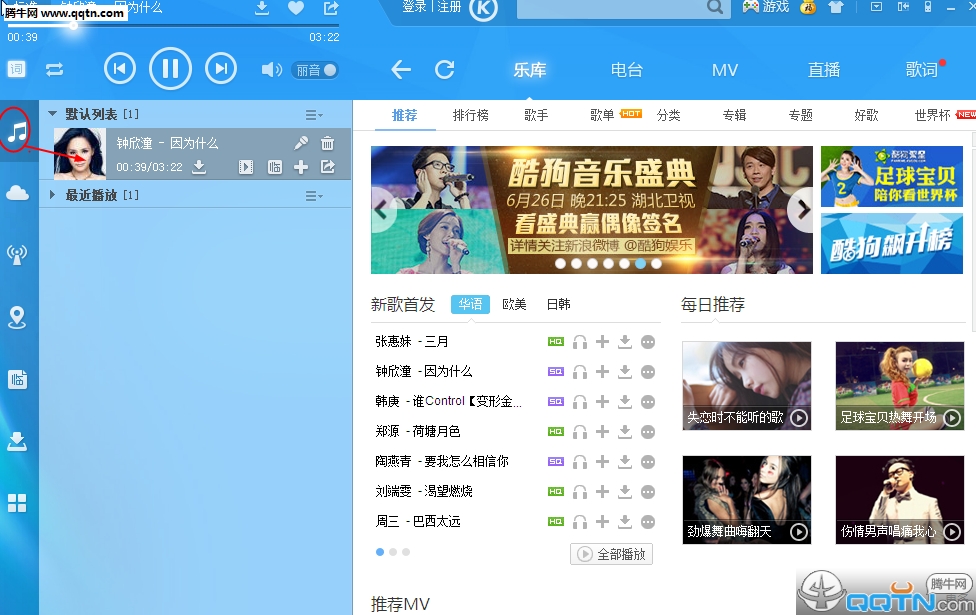
Task: Toggle the lyrics display 词 button
Action: click(x=16, y=69)
